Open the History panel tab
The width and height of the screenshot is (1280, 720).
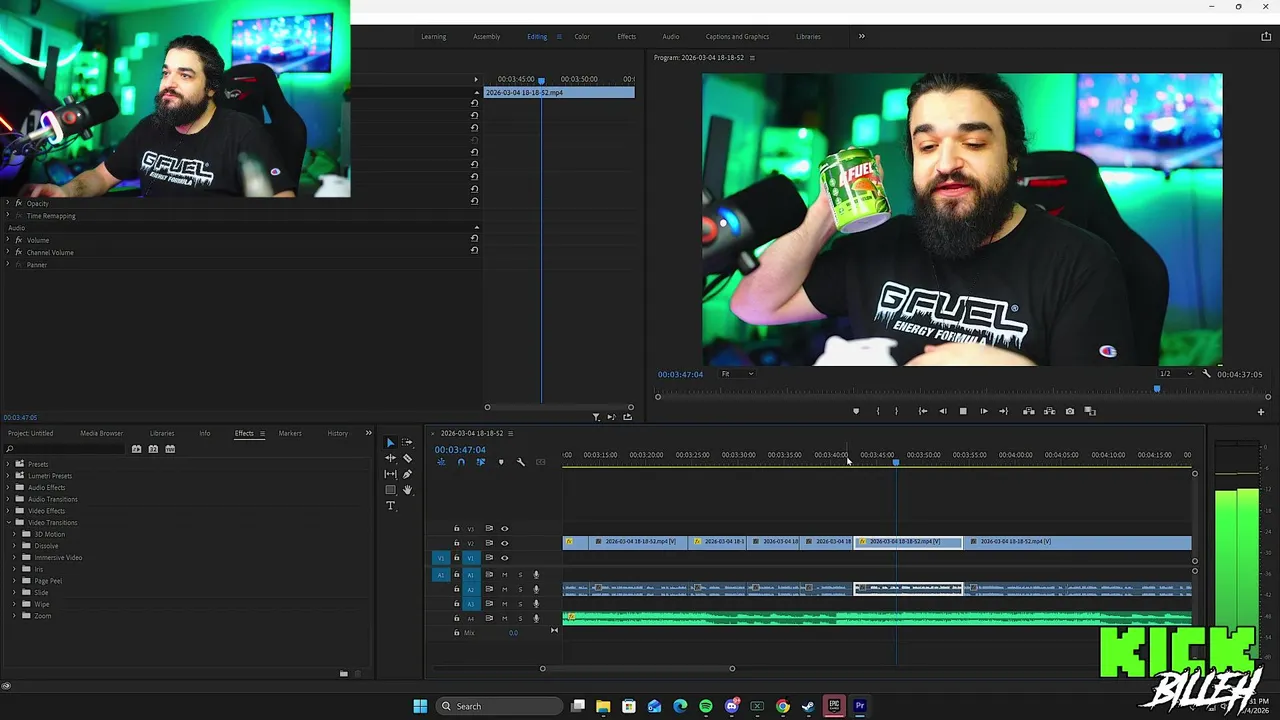click(338, 433)
